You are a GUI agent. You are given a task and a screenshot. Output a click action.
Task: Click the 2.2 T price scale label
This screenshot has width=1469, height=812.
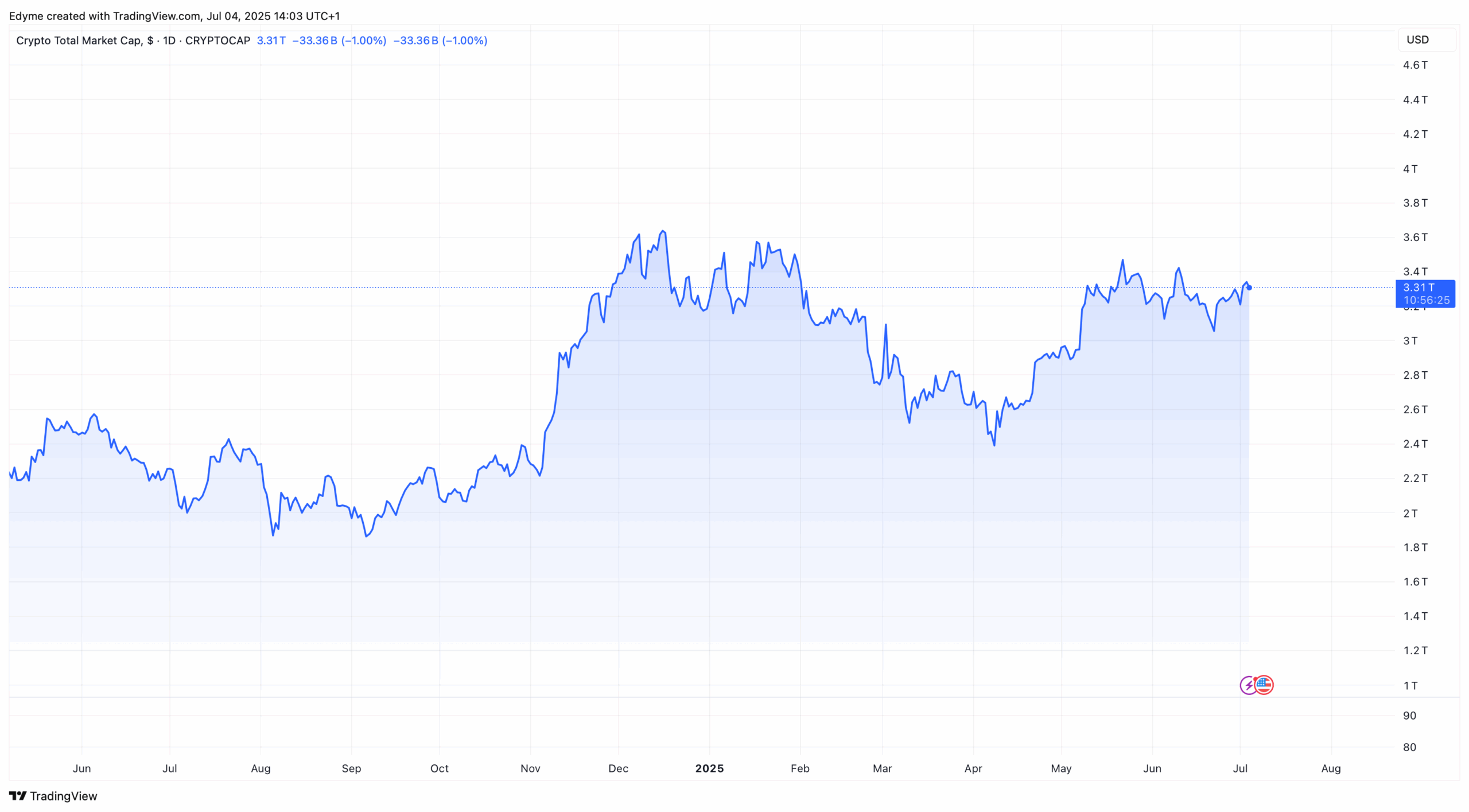(1415, 478)
